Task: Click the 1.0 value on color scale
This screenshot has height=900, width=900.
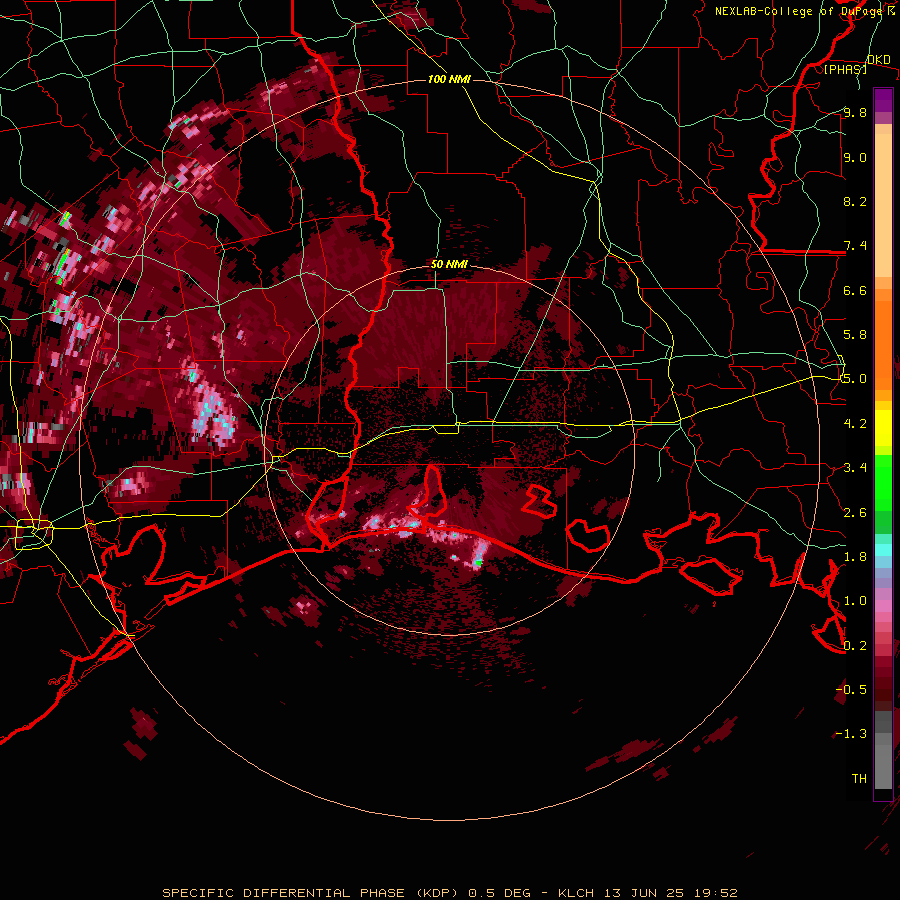Action: click(x=855, y=601)
